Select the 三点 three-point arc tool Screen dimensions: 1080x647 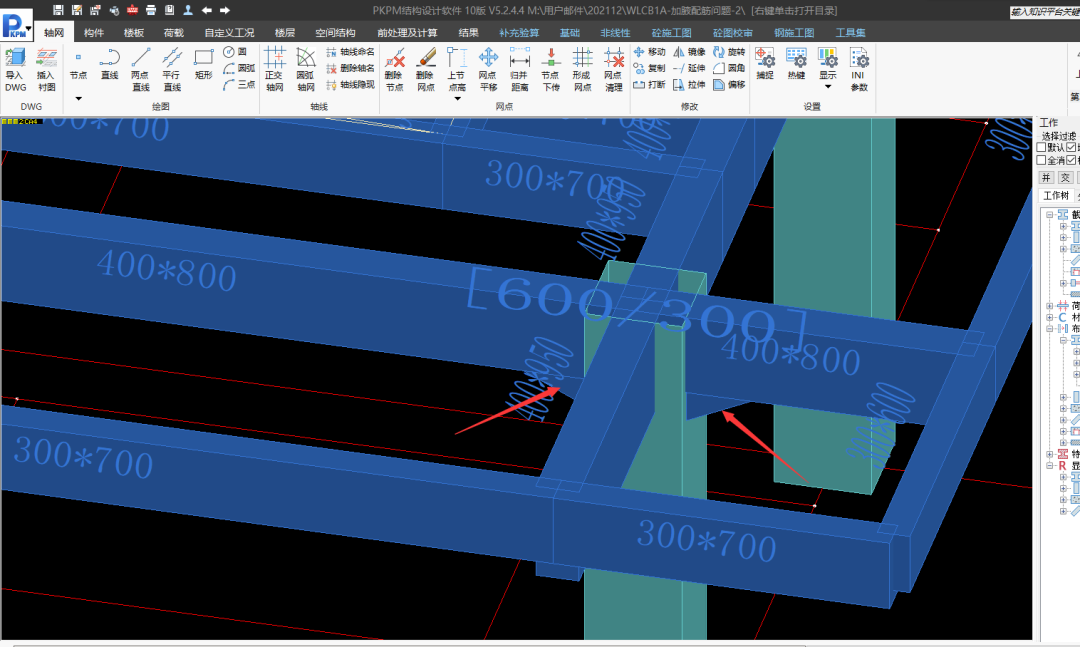pos(239,85)
